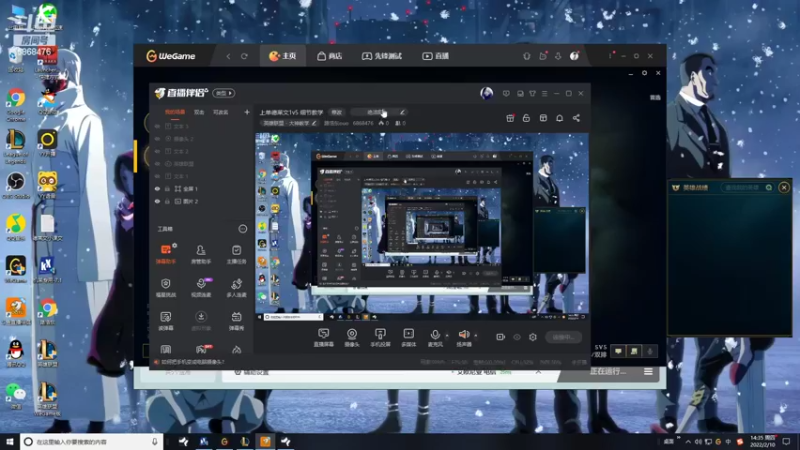This screenshot has height=450, width=800.
Task: Click WeGame refresh icon
Action: pos(244,56)
